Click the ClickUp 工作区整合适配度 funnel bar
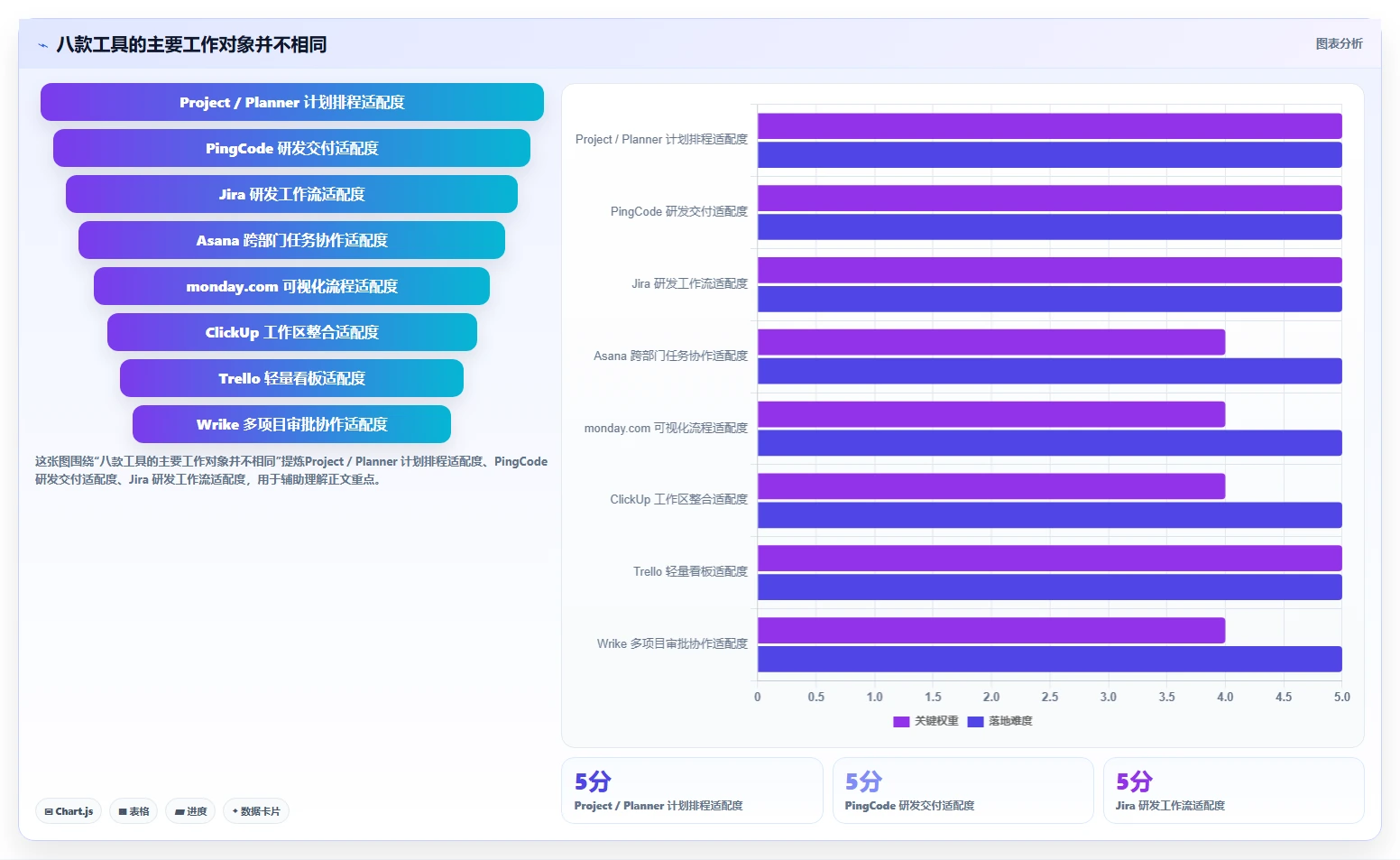The image size is (1400, 860). pos(292,332)
